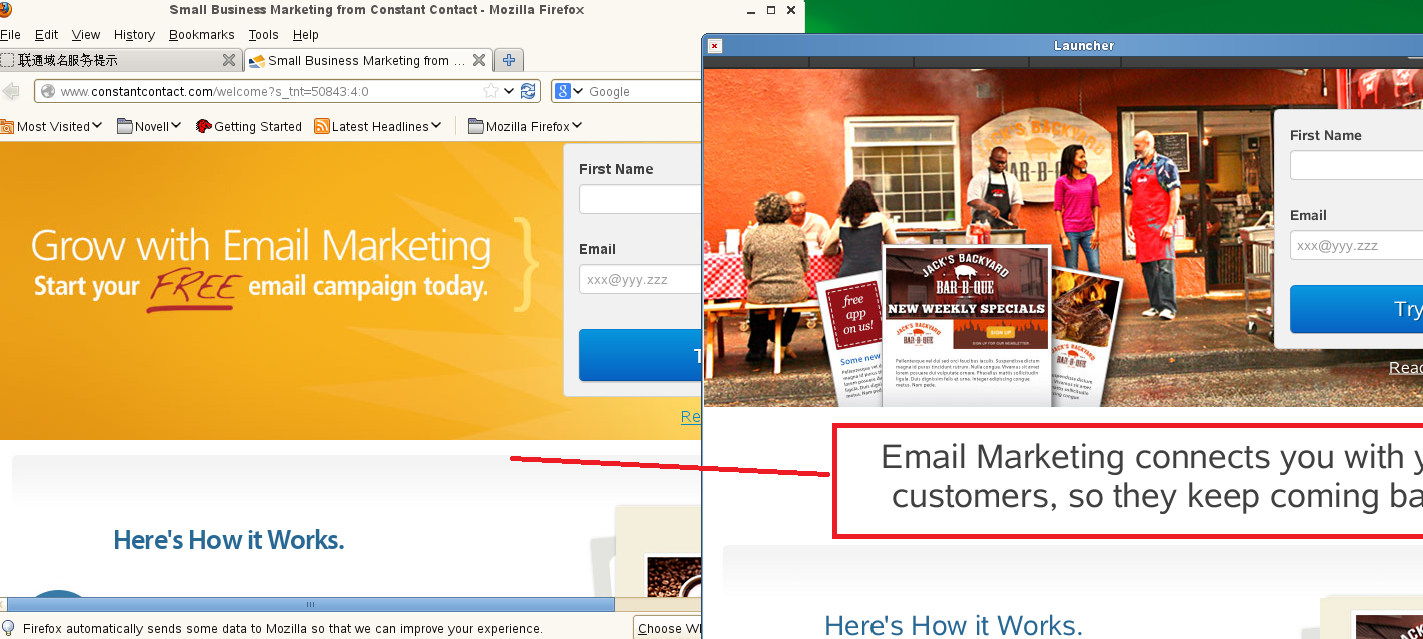Click the First Name field in Firefox page
Image resolution: width=1423 pixels, height=639 pixels.
(x=640, y=199)
